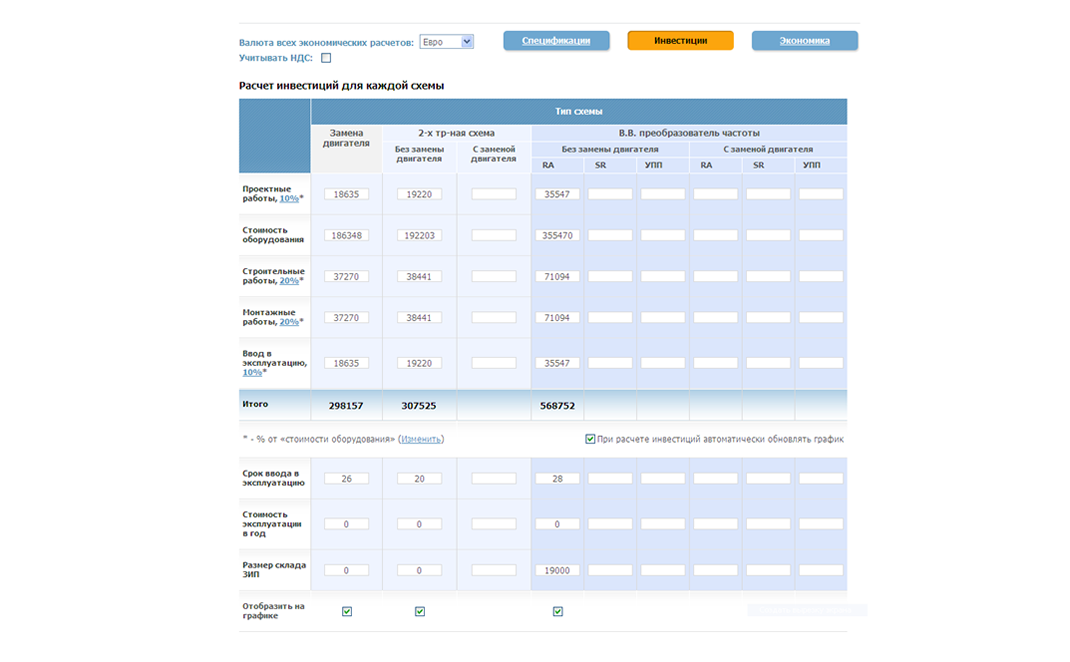Click the 10% link in Проектные работы
This screenshot has height=662, width=1070.
pyautogui.click(x=289, y=199)
